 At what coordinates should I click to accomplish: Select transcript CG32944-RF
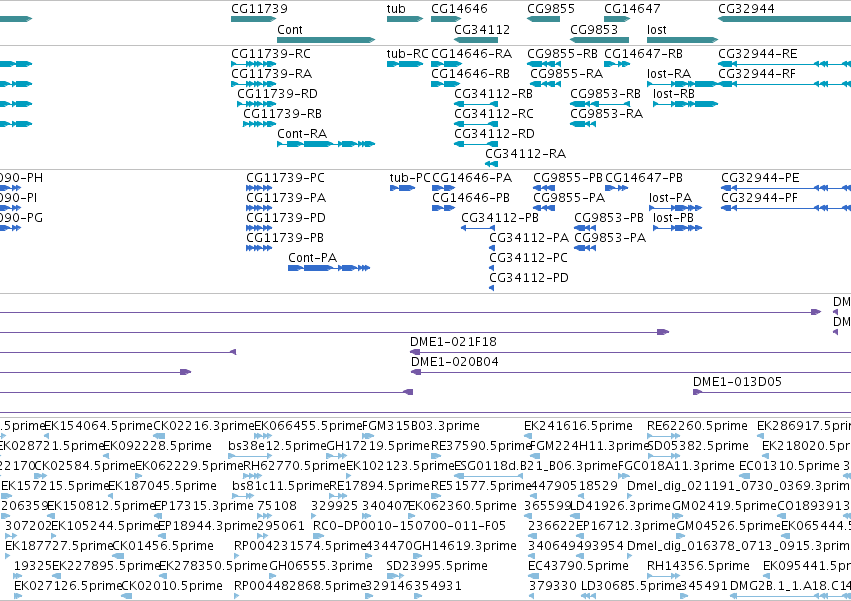click(x=785, y=84)
